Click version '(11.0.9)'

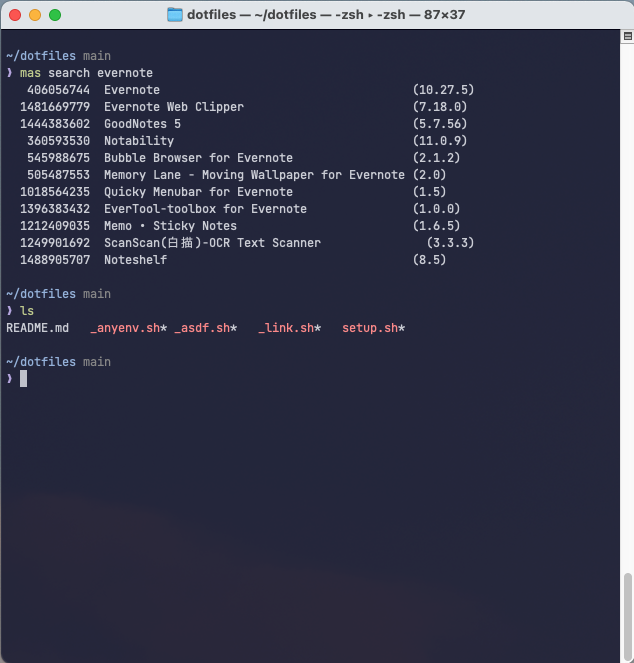pyautogui.click(x=440, y=141)
